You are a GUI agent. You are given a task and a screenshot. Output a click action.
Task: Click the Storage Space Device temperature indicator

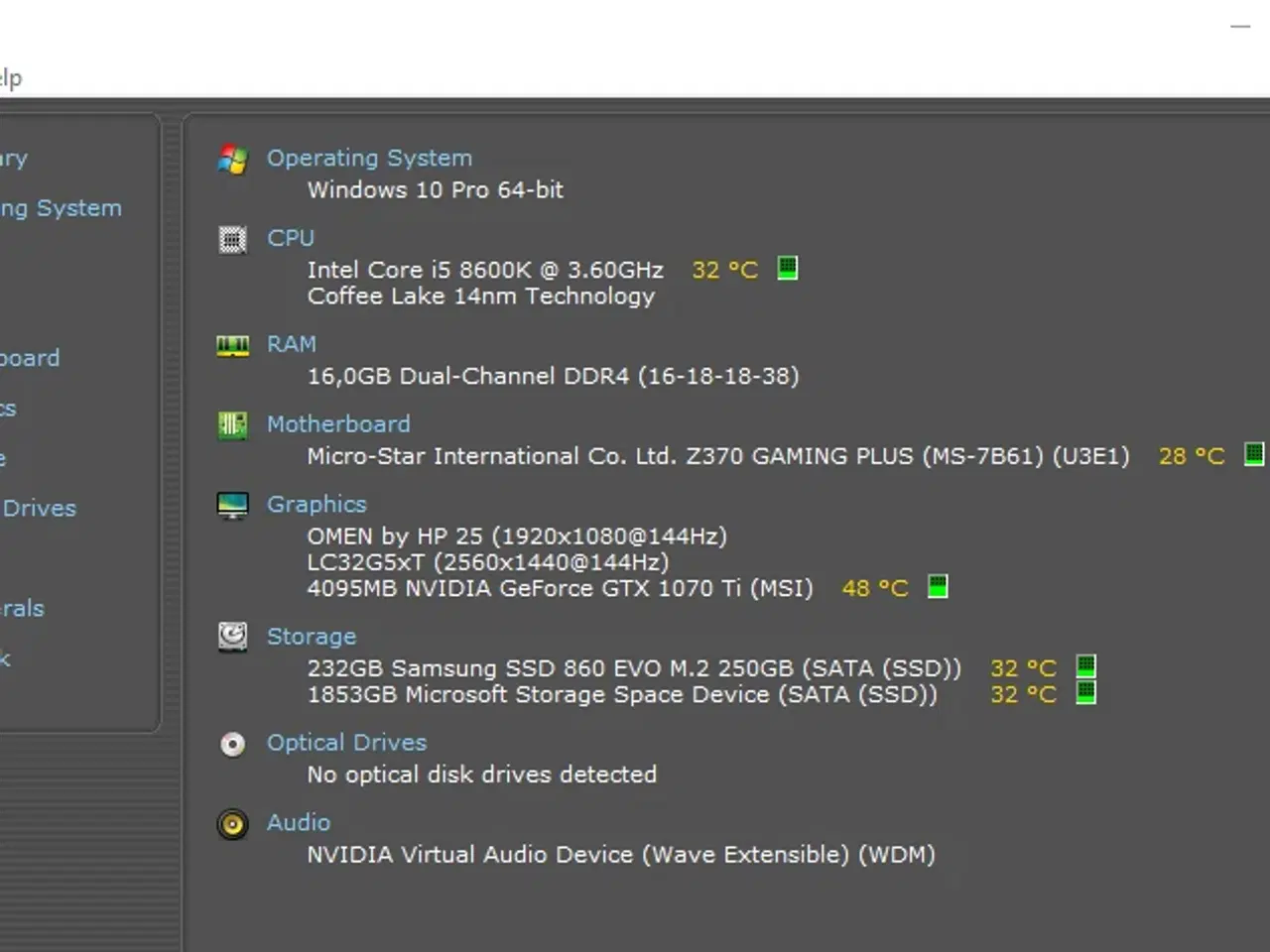point(1086,692)
